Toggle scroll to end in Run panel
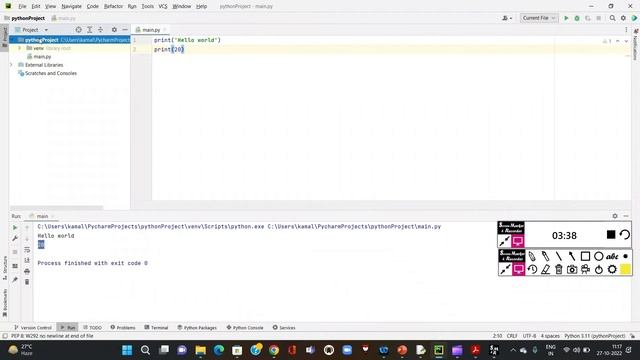Image resolution: width=640 pixels, height=360 pixels. 27,260
